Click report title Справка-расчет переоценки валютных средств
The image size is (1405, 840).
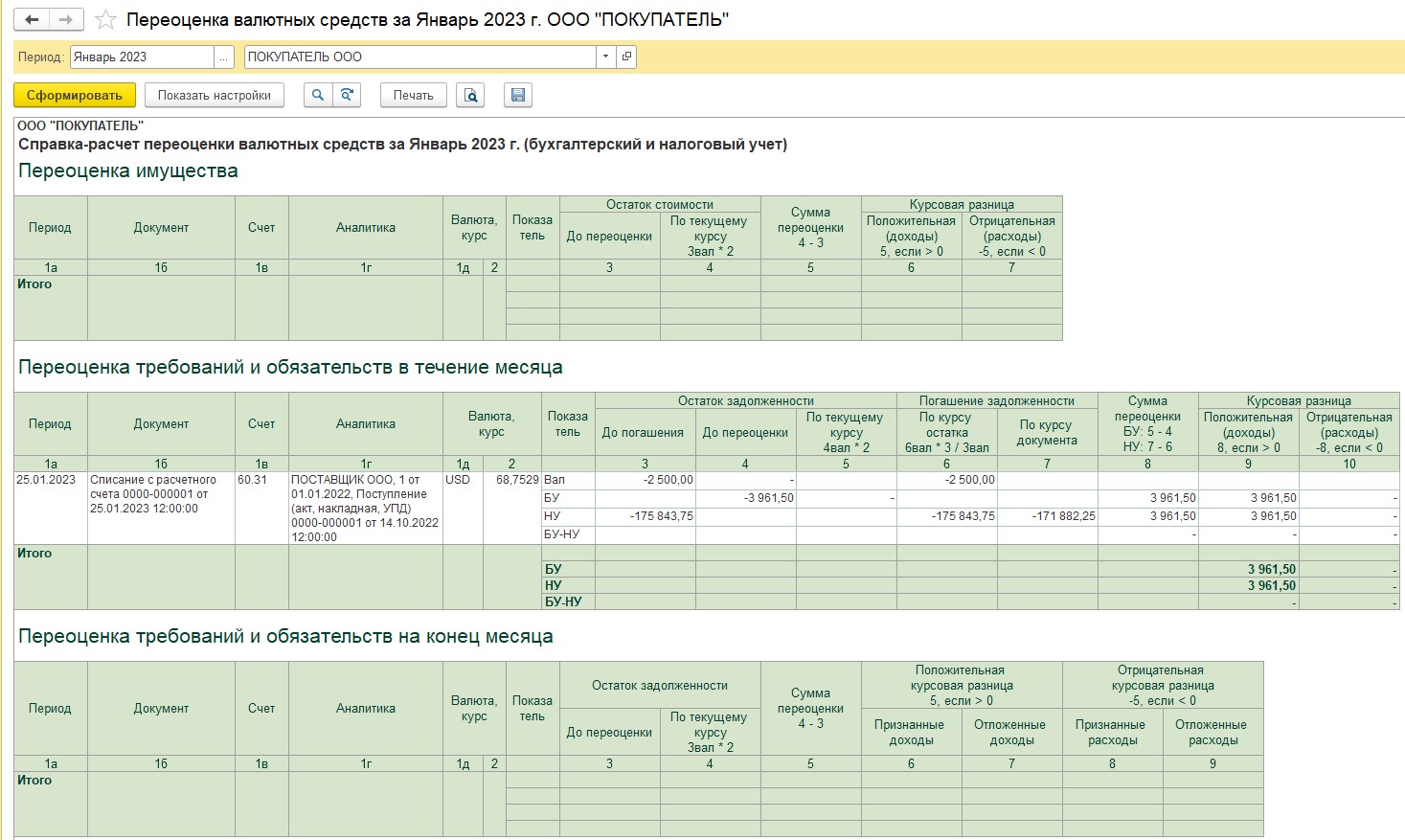[402, 145]
